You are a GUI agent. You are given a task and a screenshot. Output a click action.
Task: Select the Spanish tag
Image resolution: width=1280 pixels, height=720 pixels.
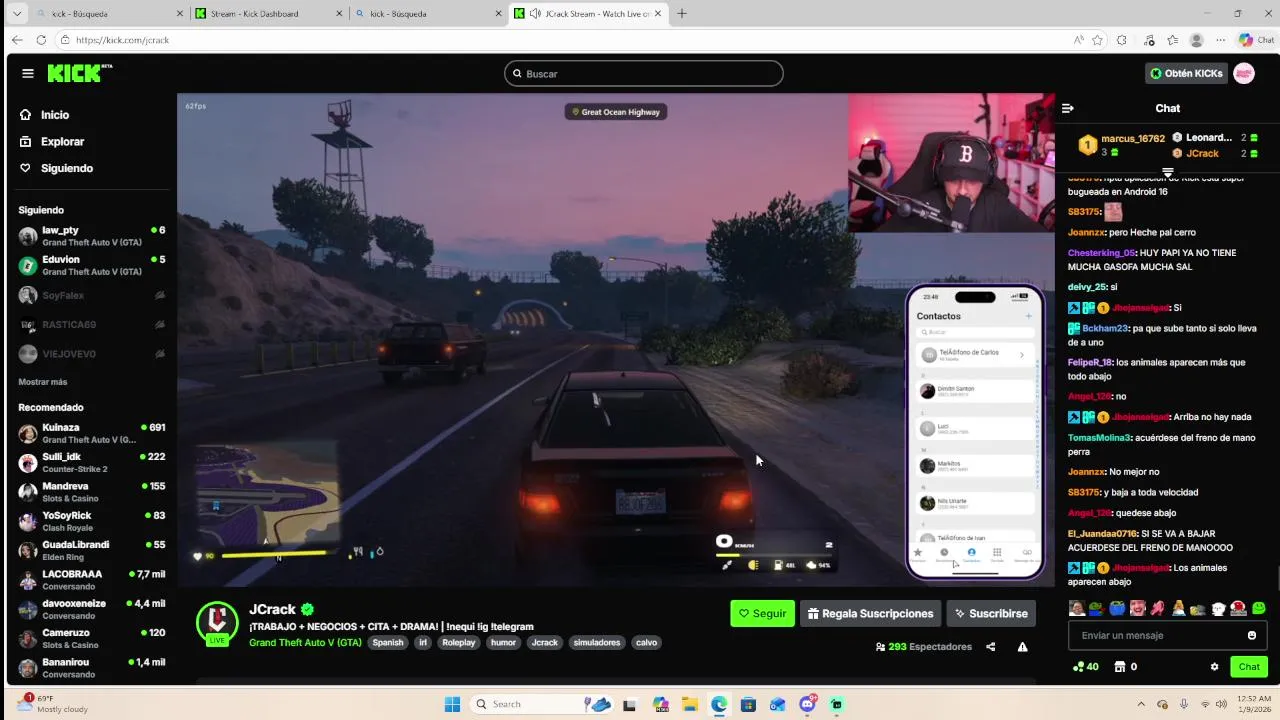388,643
